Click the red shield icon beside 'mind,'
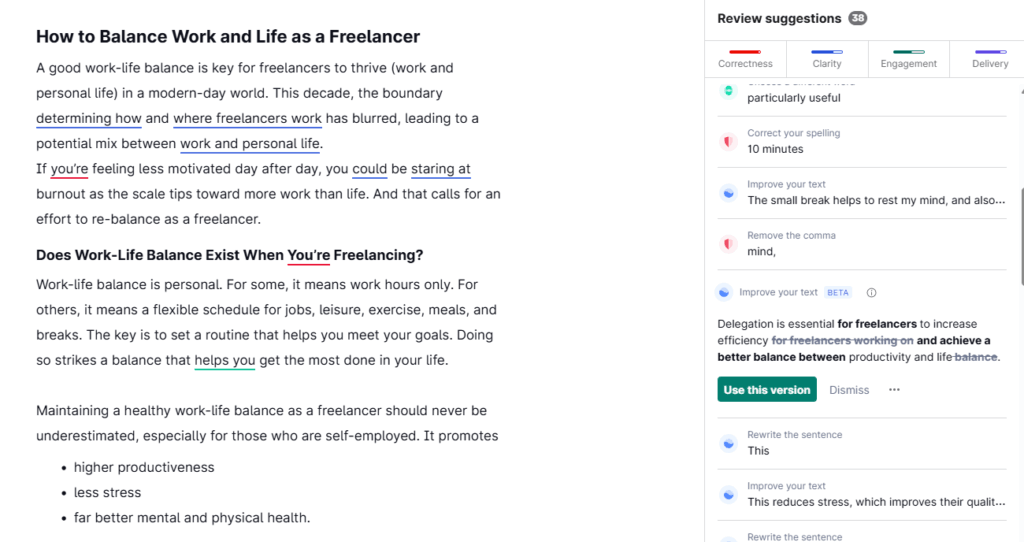 pos(728,244)
